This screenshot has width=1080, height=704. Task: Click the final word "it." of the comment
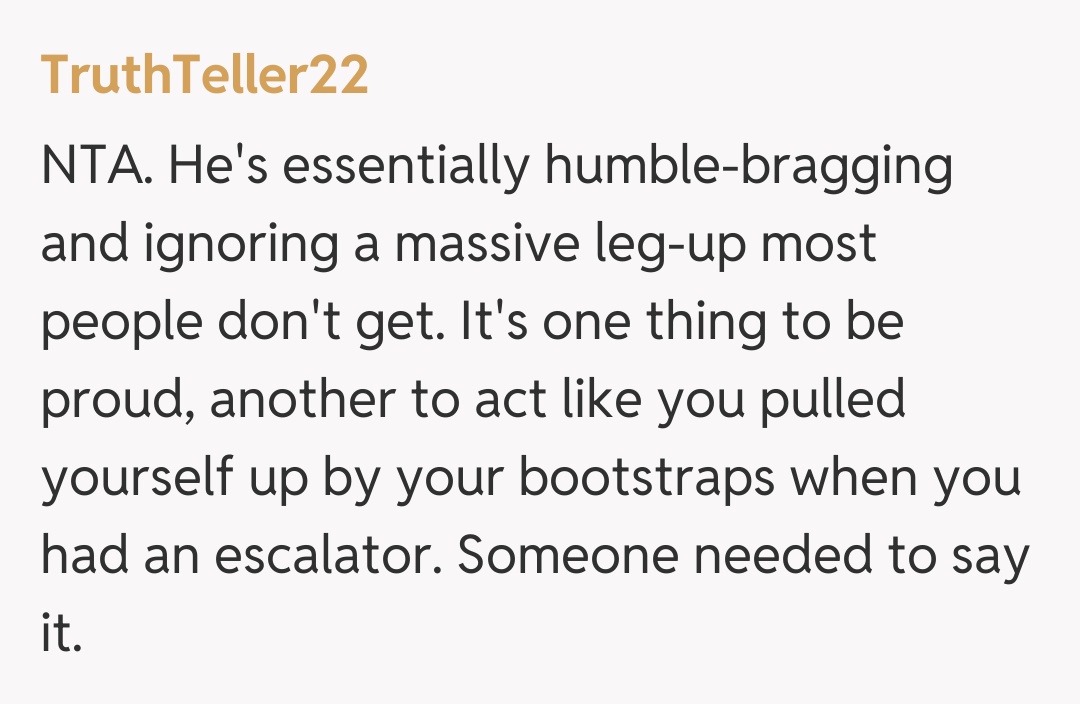(x=60, y=634)
